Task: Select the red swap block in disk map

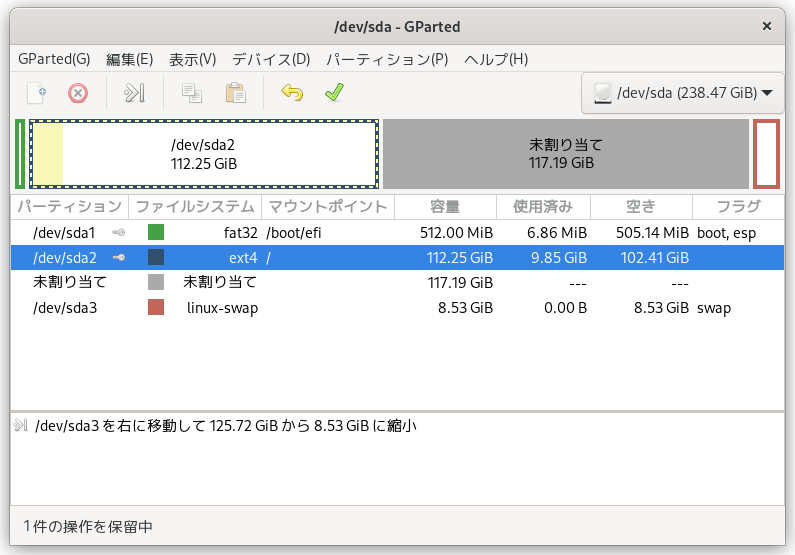Action: tap(766, 154)
